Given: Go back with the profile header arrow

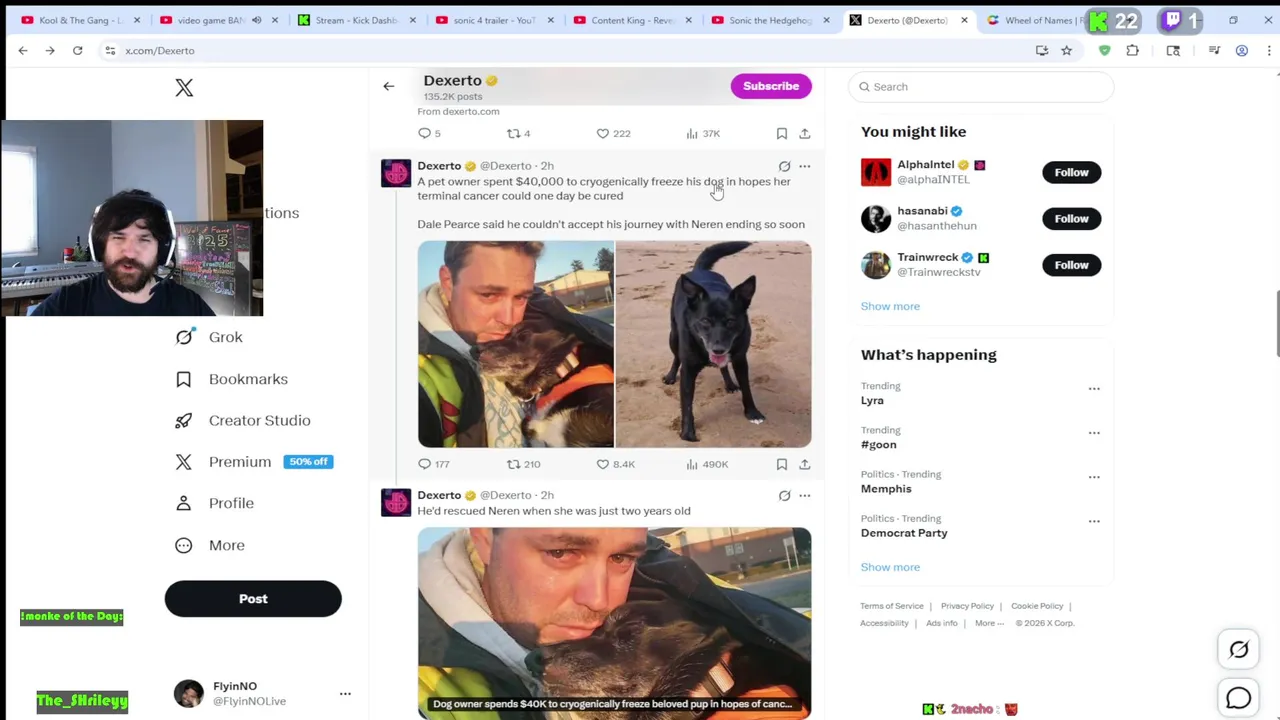Looking at the screenshot, I should [389, 86].
